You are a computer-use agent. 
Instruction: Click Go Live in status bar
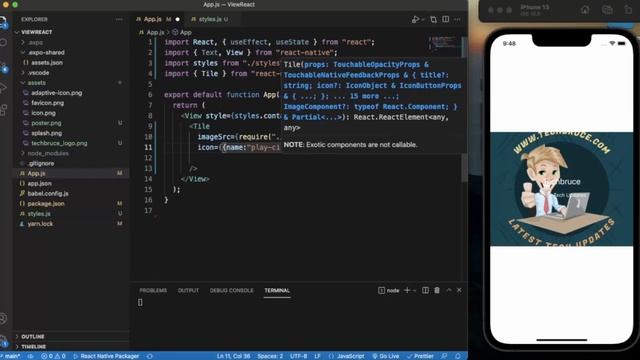(x=386, y=356)
